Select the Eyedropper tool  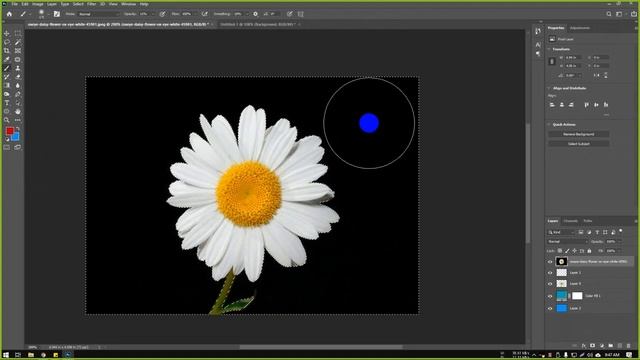click(x=7, y=60)
